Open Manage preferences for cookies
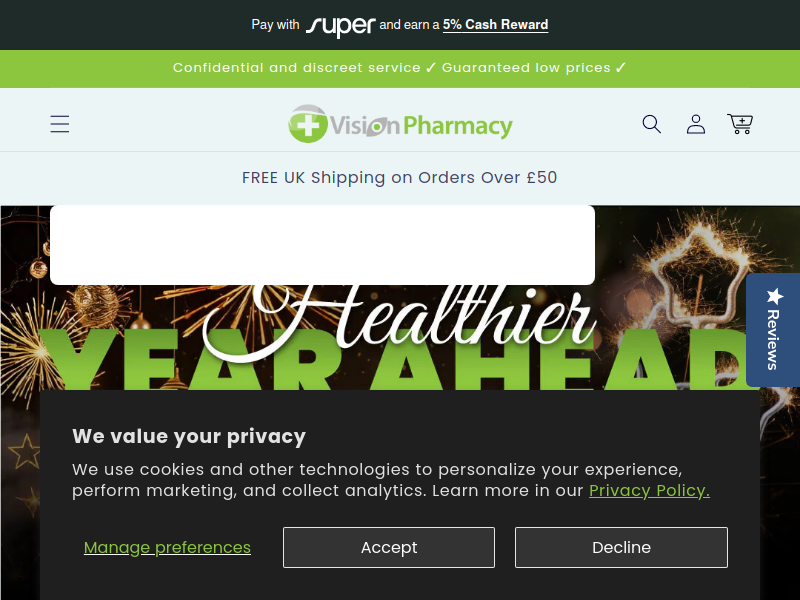The width and height of the screenshot is (800, 600). (x=167, y=547)
